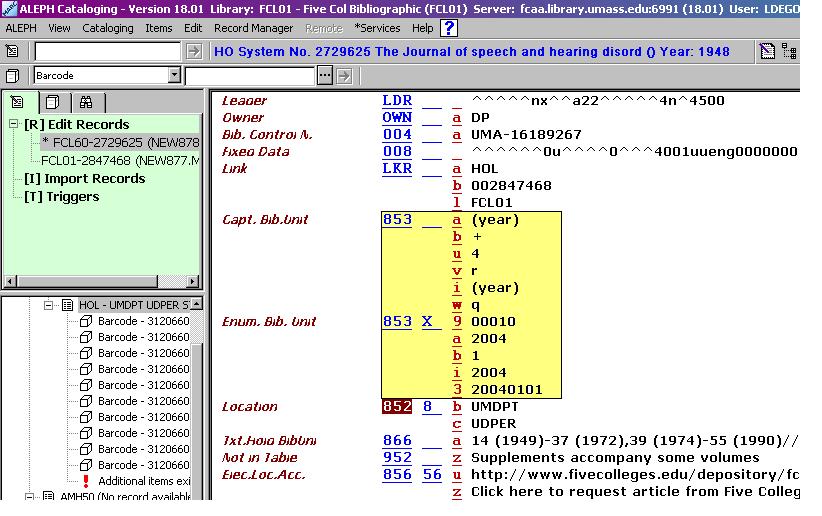This screenshot has height=516, width=822.
Task: Open the Cataloging menu
Action: tap(107, 28)
